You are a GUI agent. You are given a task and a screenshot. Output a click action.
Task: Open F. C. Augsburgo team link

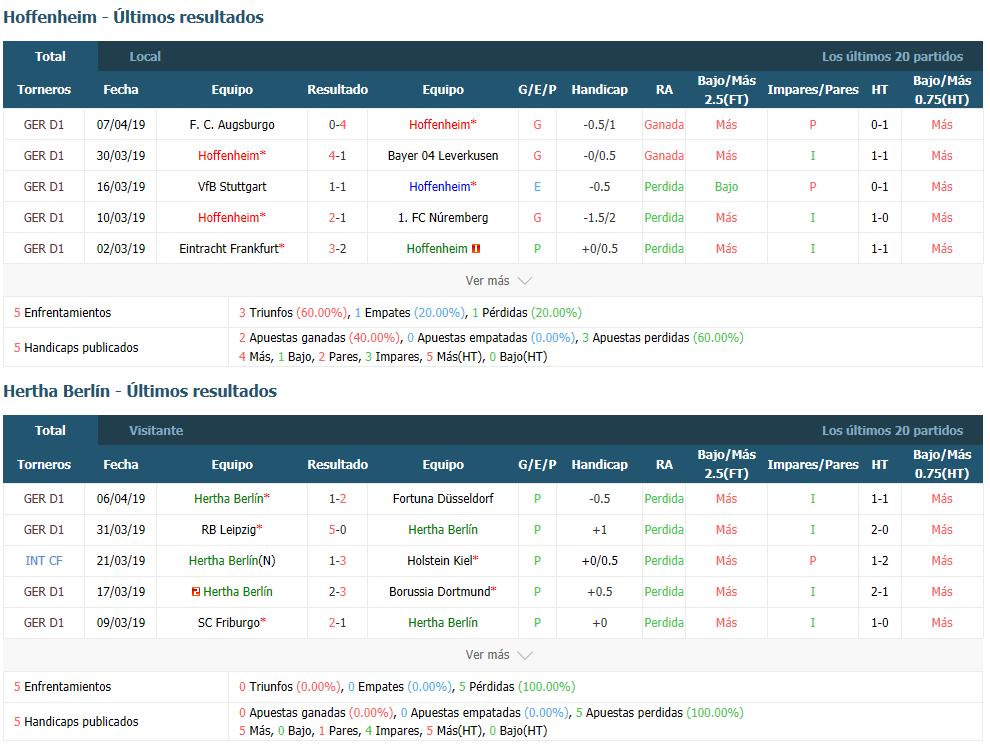click(232, 125)
